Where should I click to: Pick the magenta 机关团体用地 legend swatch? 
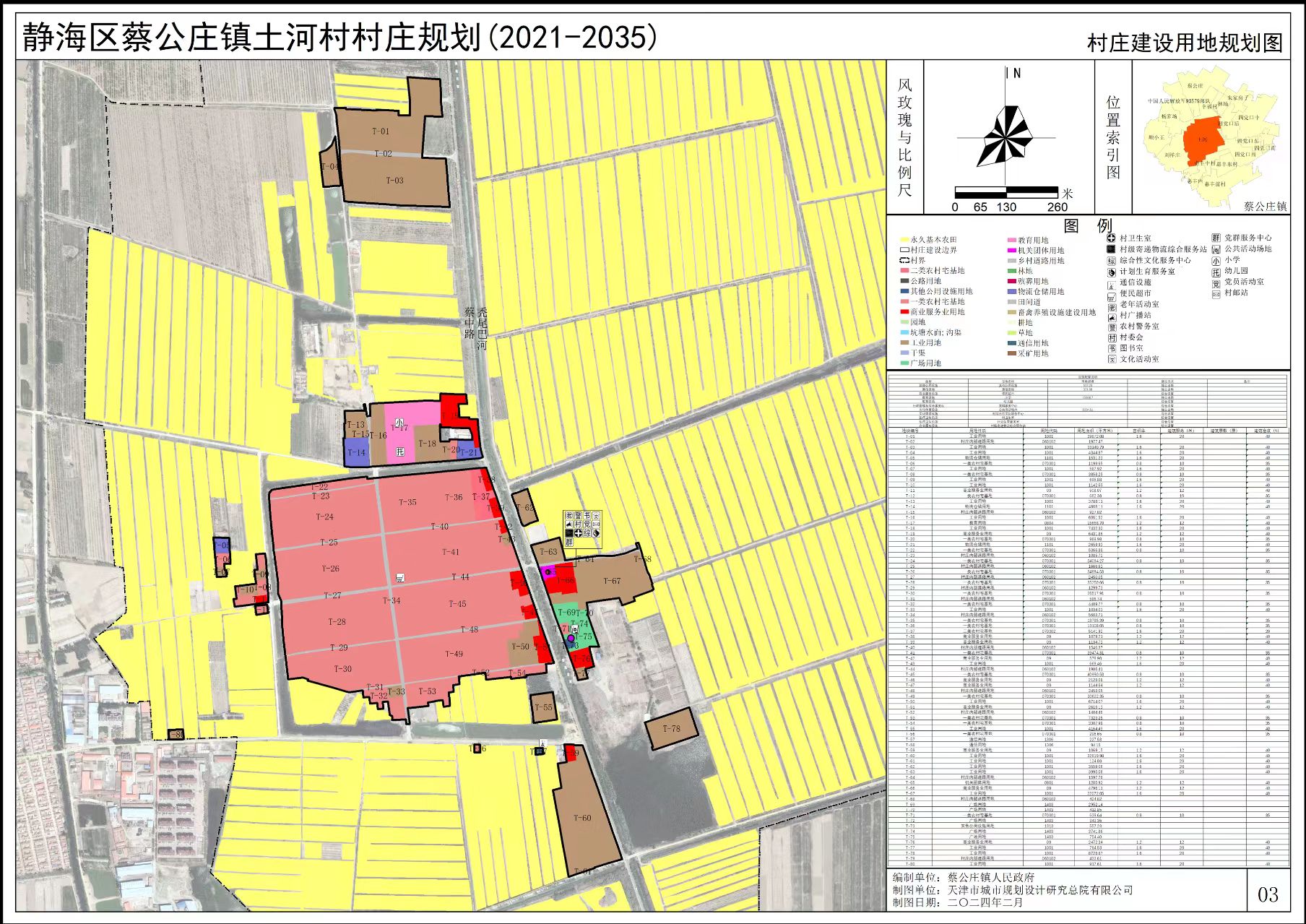click(x=1012, y=251)
